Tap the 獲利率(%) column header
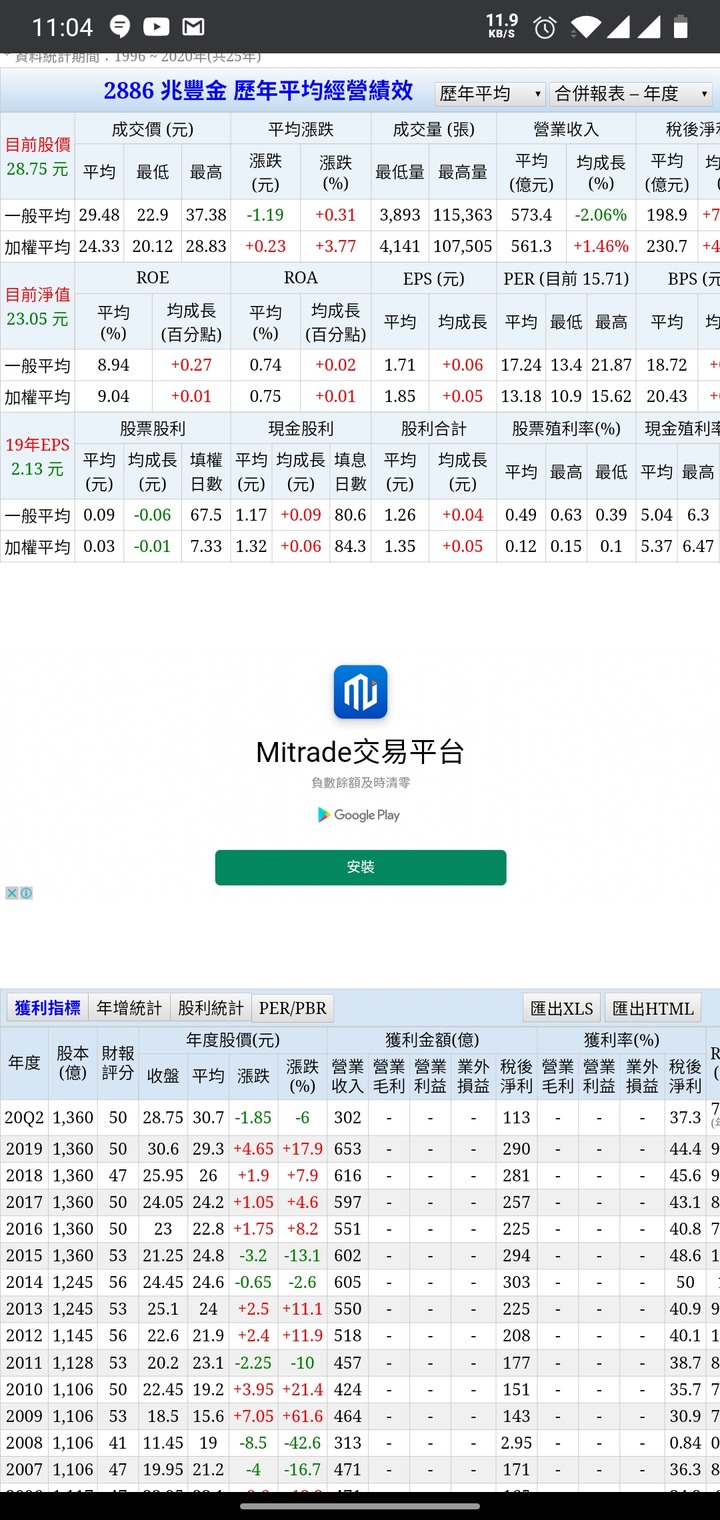Image resolution: width=720 pixels, height=1520 pixels. click(622, 1040)
